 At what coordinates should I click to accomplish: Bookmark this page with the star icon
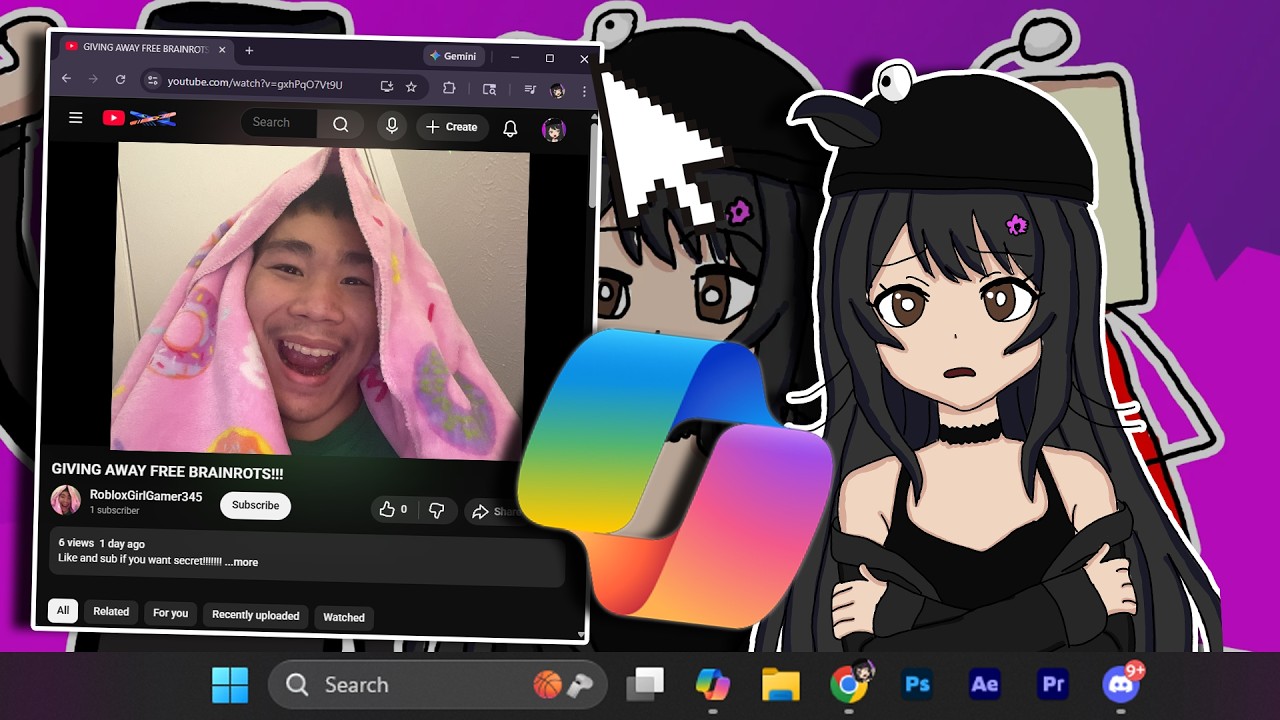pos(411,87)
